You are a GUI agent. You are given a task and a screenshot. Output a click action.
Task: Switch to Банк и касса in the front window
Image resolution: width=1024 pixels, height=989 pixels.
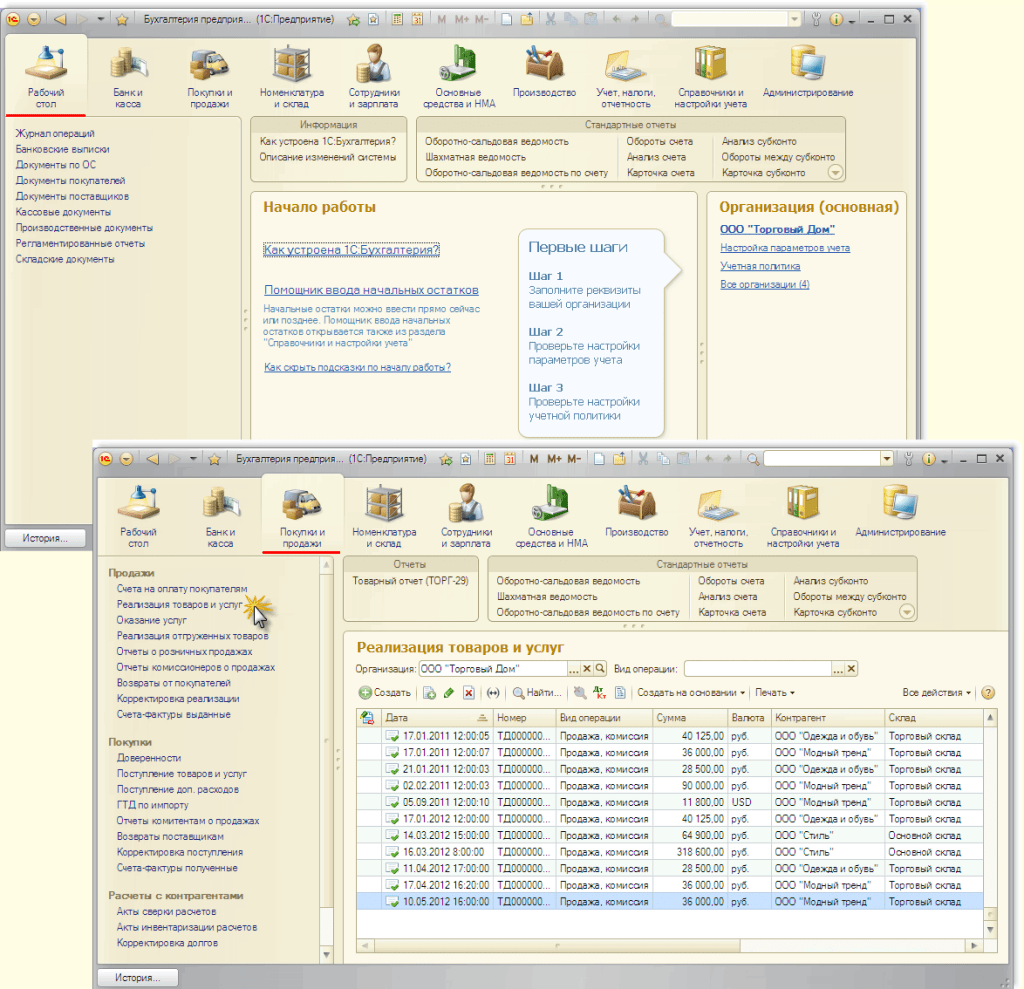[220, 515]
